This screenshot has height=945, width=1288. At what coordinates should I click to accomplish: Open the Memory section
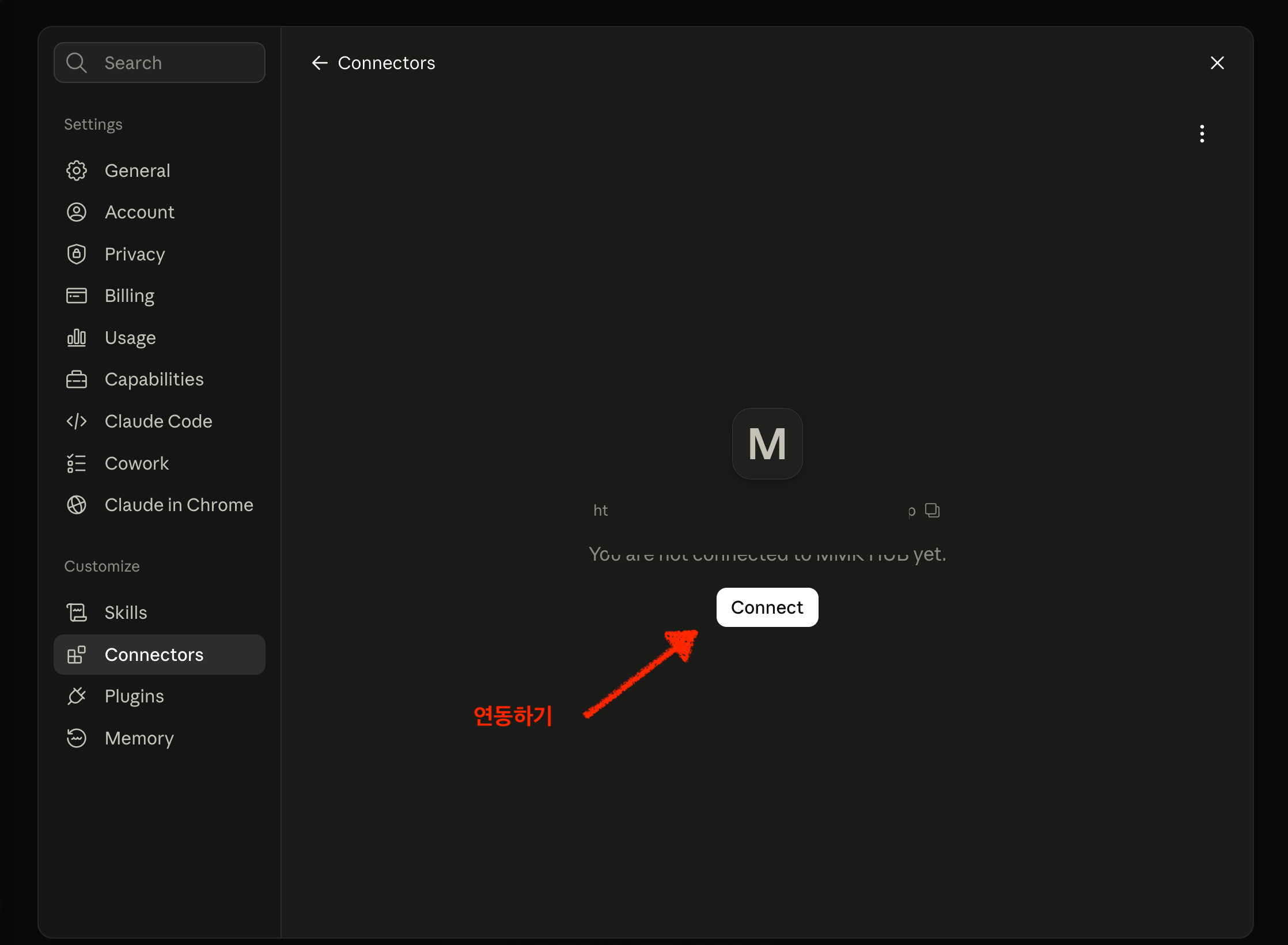(160, 738)
